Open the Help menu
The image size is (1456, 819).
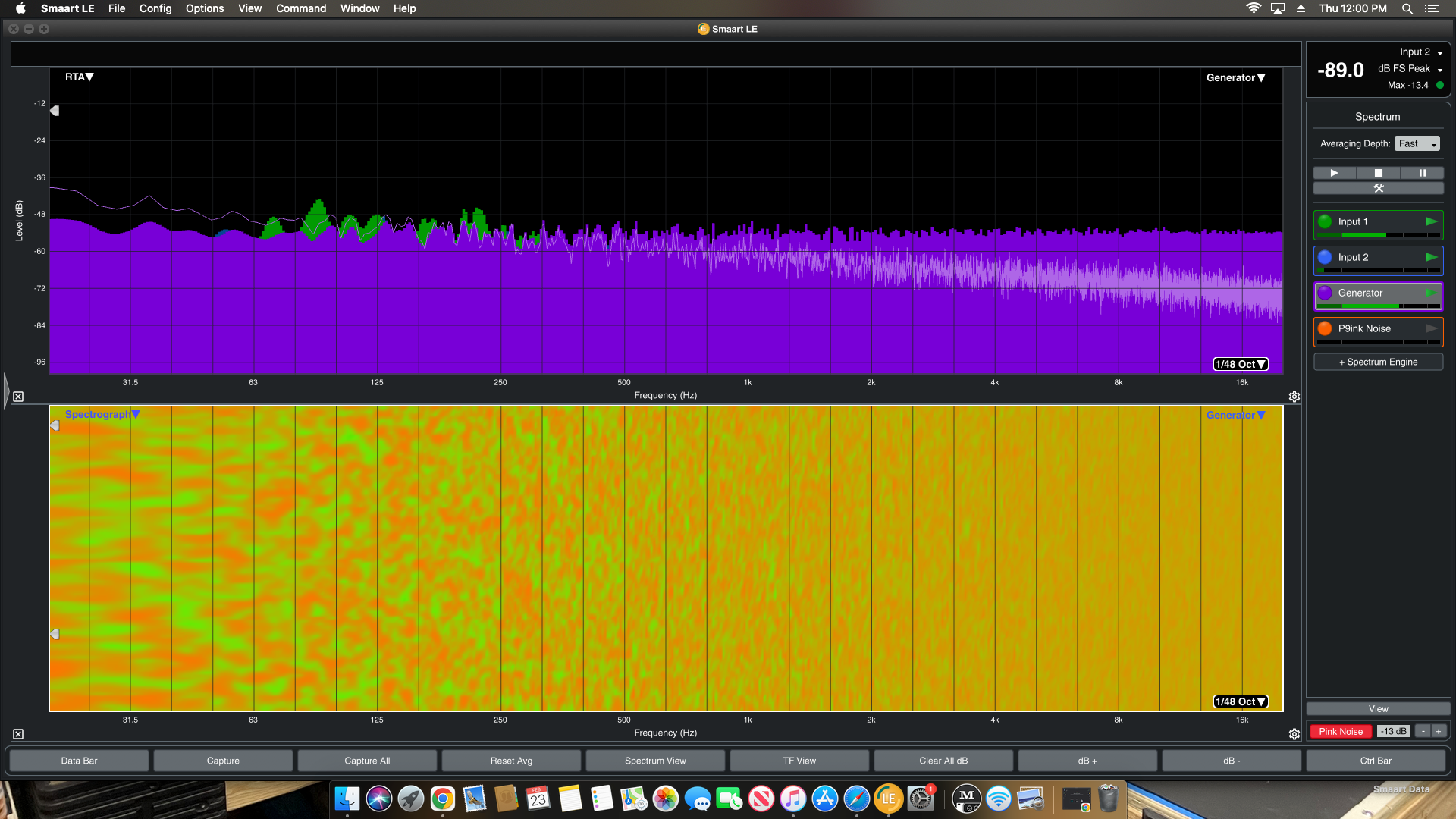[x=404, y=8]
